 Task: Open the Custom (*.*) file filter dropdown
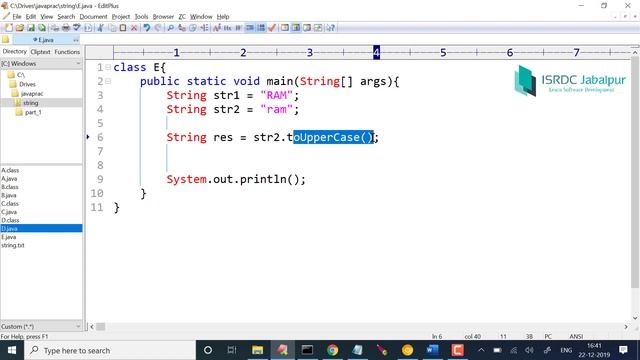pyautogui.click(x=41, y=327)
